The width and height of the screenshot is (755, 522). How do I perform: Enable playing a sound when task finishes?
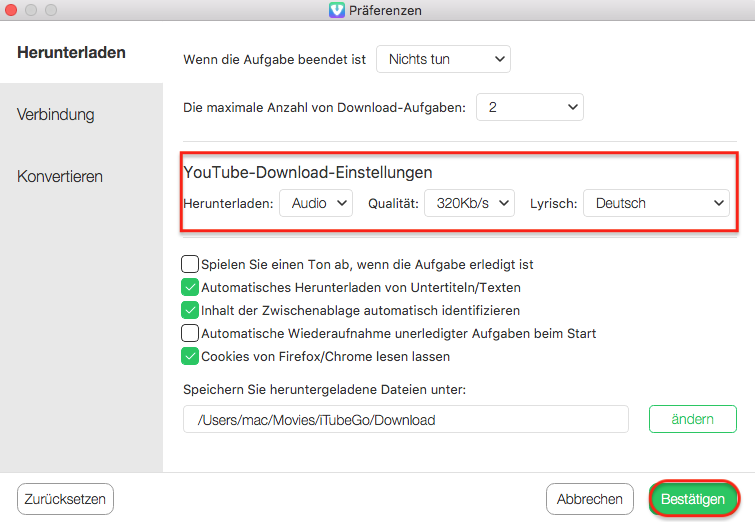190,264
